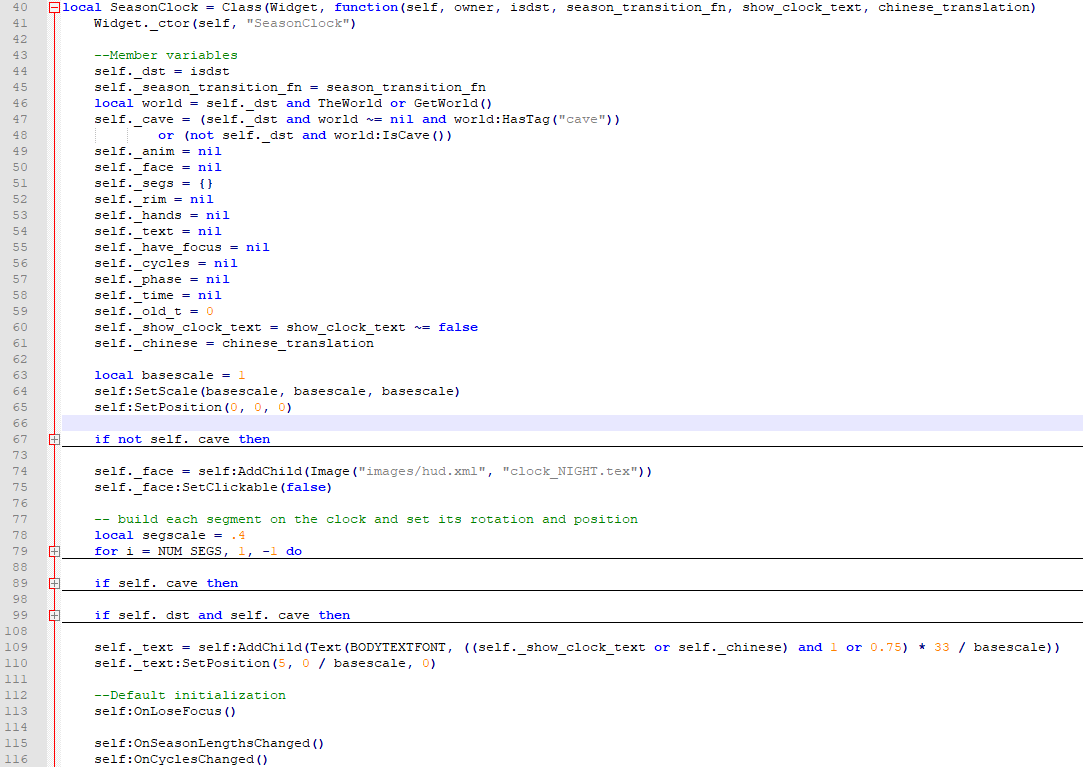Click the "--Default initialization" comment
The image size is (1083, 767).
(x=190, y=695)
